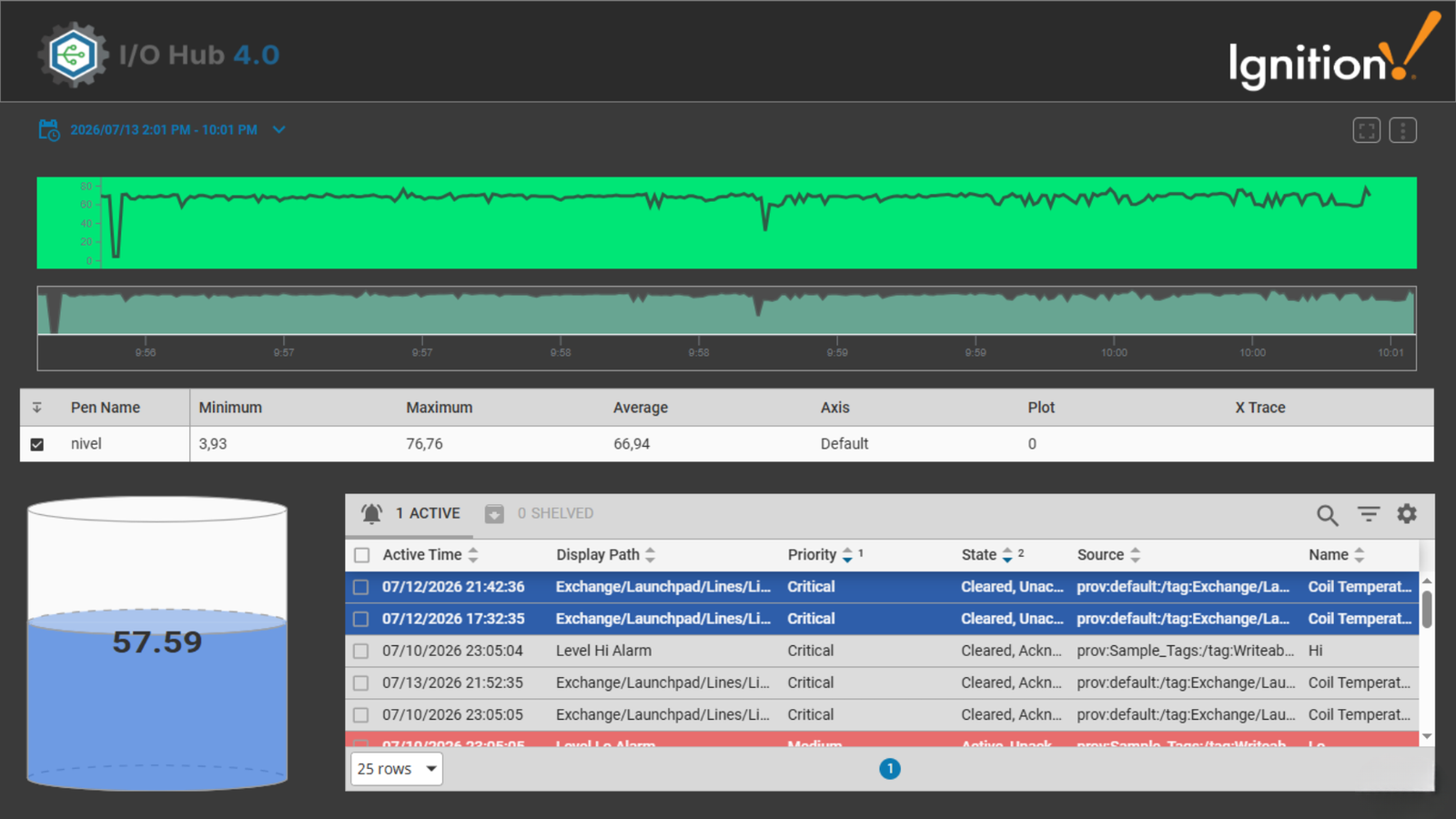Open the chart options kebab menu
This screenshot has height=819, width=1456.
1402,130
